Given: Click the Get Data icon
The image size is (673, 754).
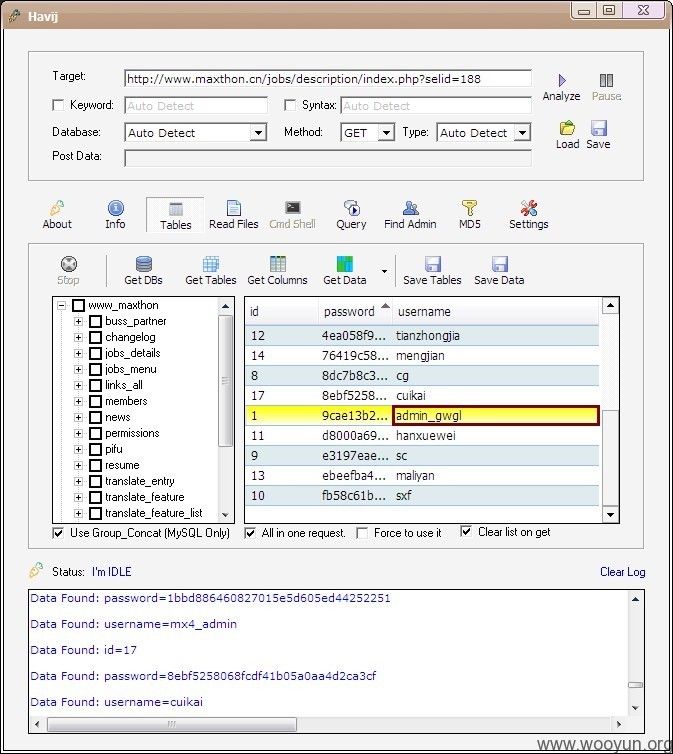Looking at the screenshot, I should coord(345,264).
